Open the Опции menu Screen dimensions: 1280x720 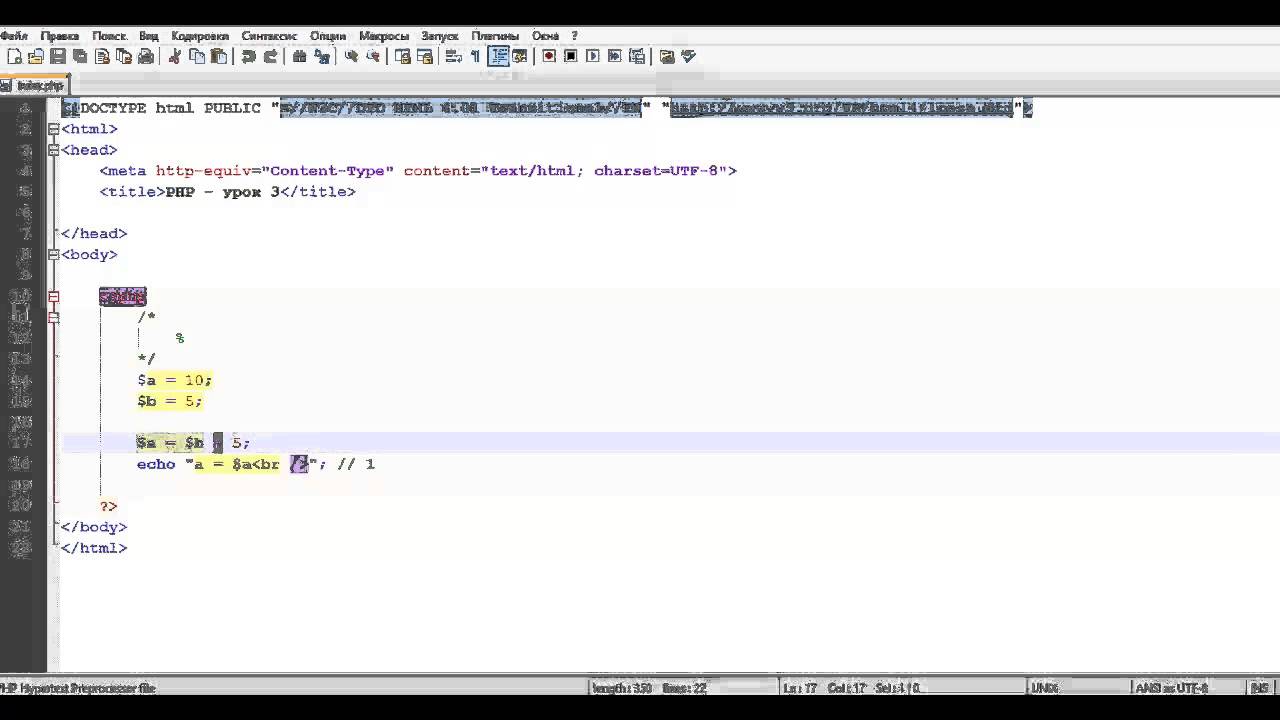coord(328,35)
